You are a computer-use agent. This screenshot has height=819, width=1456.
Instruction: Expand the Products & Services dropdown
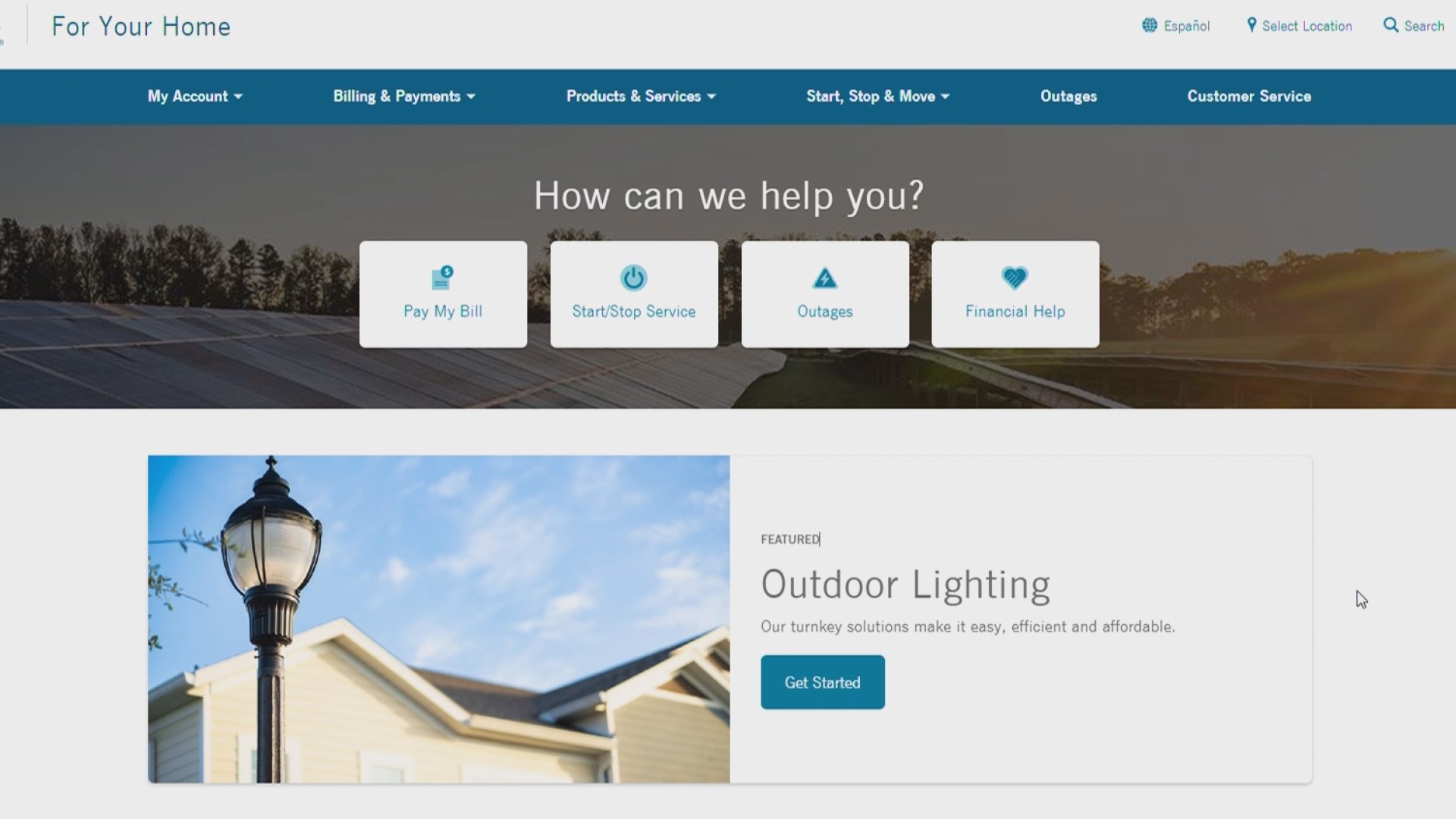click(640, 95)
